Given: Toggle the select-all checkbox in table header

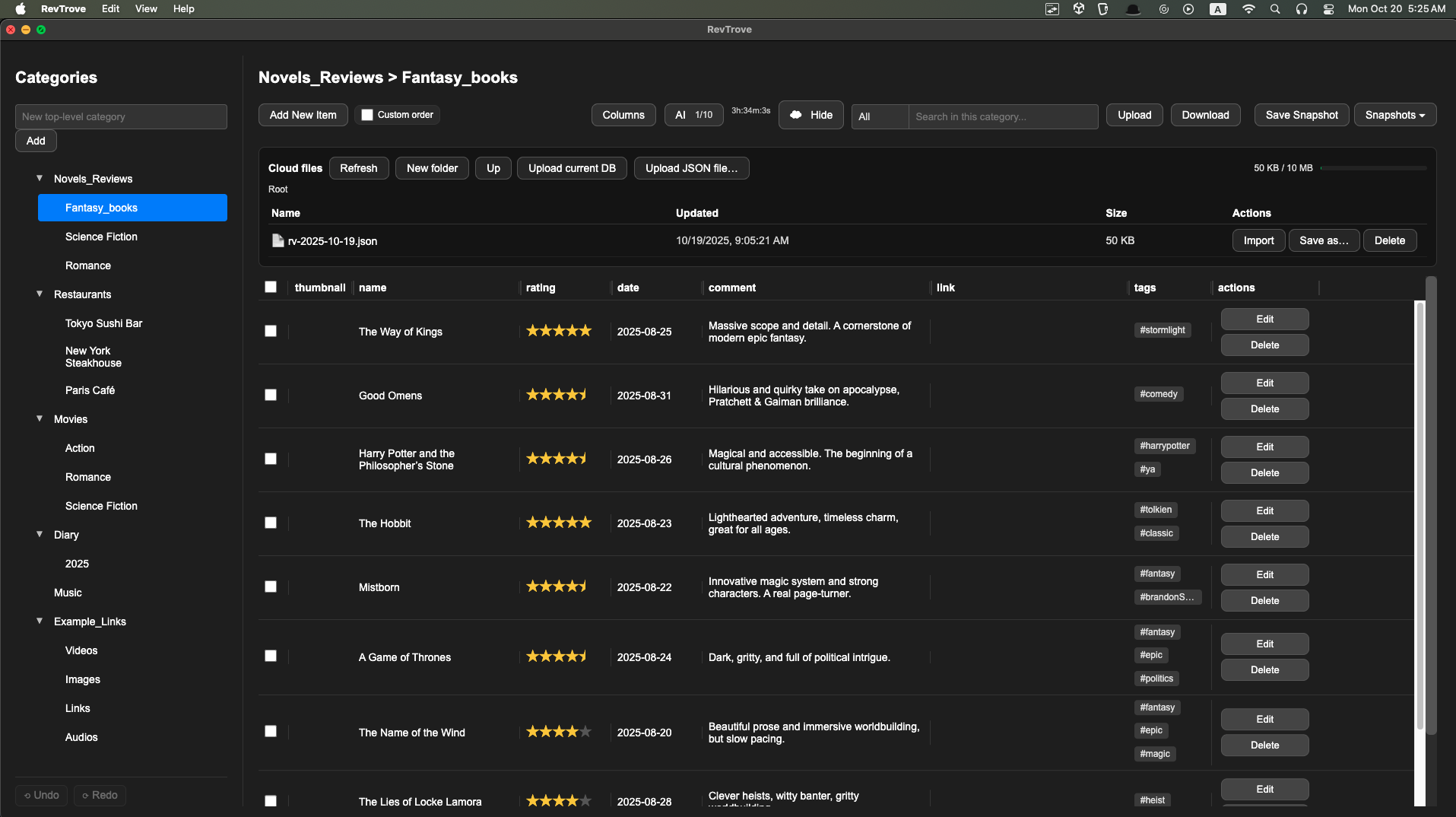Looking at the screenshot, I should pos(271,287).
